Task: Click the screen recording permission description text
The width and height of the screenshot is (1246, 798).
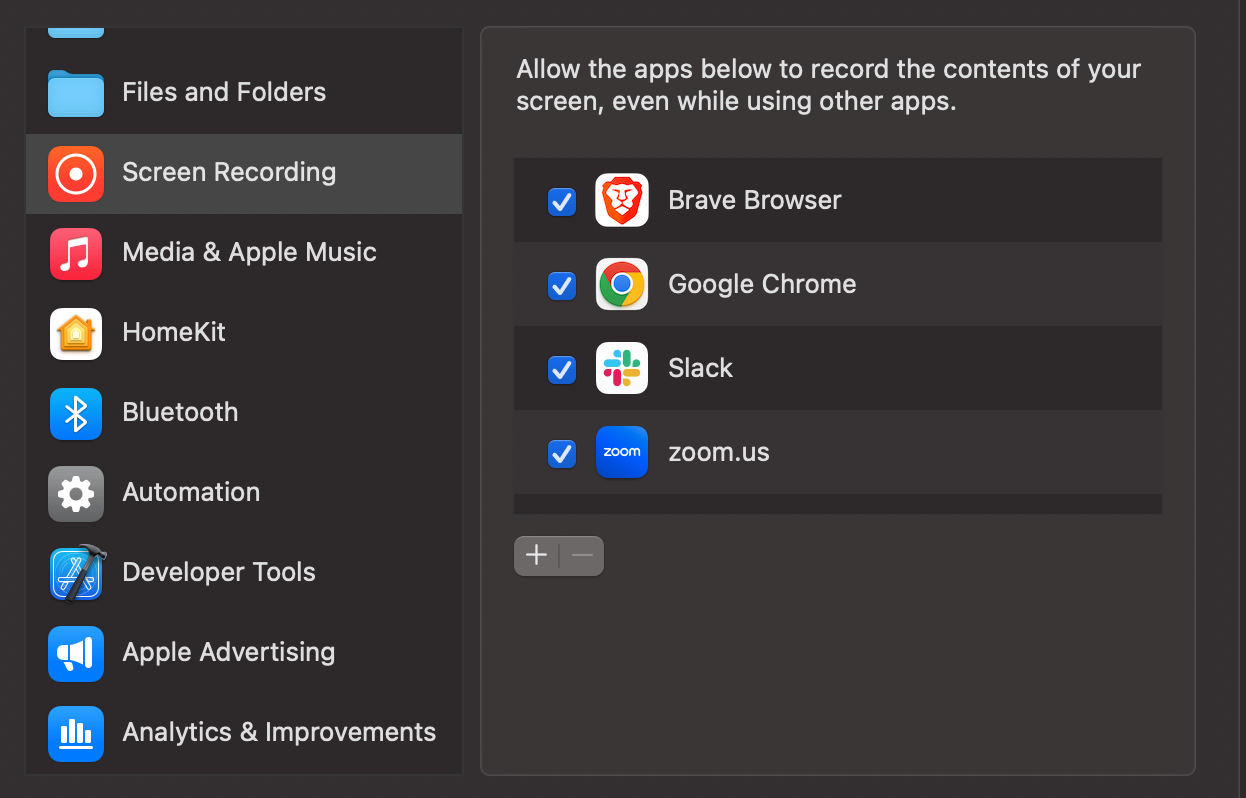Action: pos(829,86)
